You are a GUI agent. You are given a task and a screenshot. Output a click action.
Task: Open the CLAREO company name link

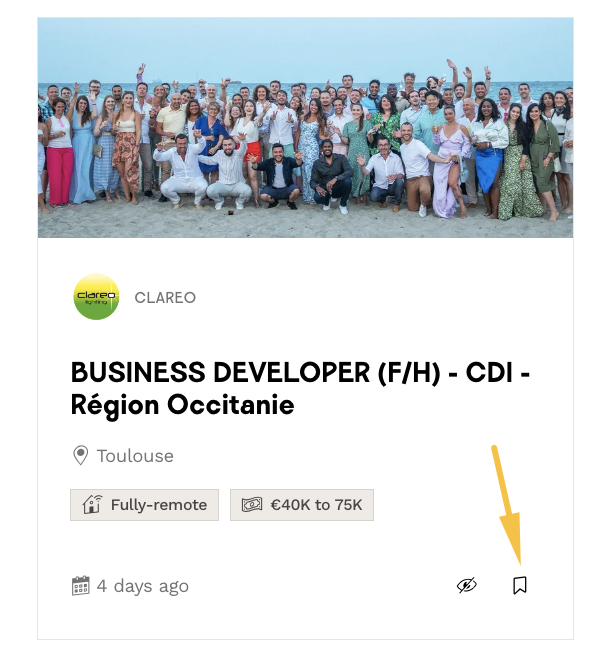[x=165, y=298]
